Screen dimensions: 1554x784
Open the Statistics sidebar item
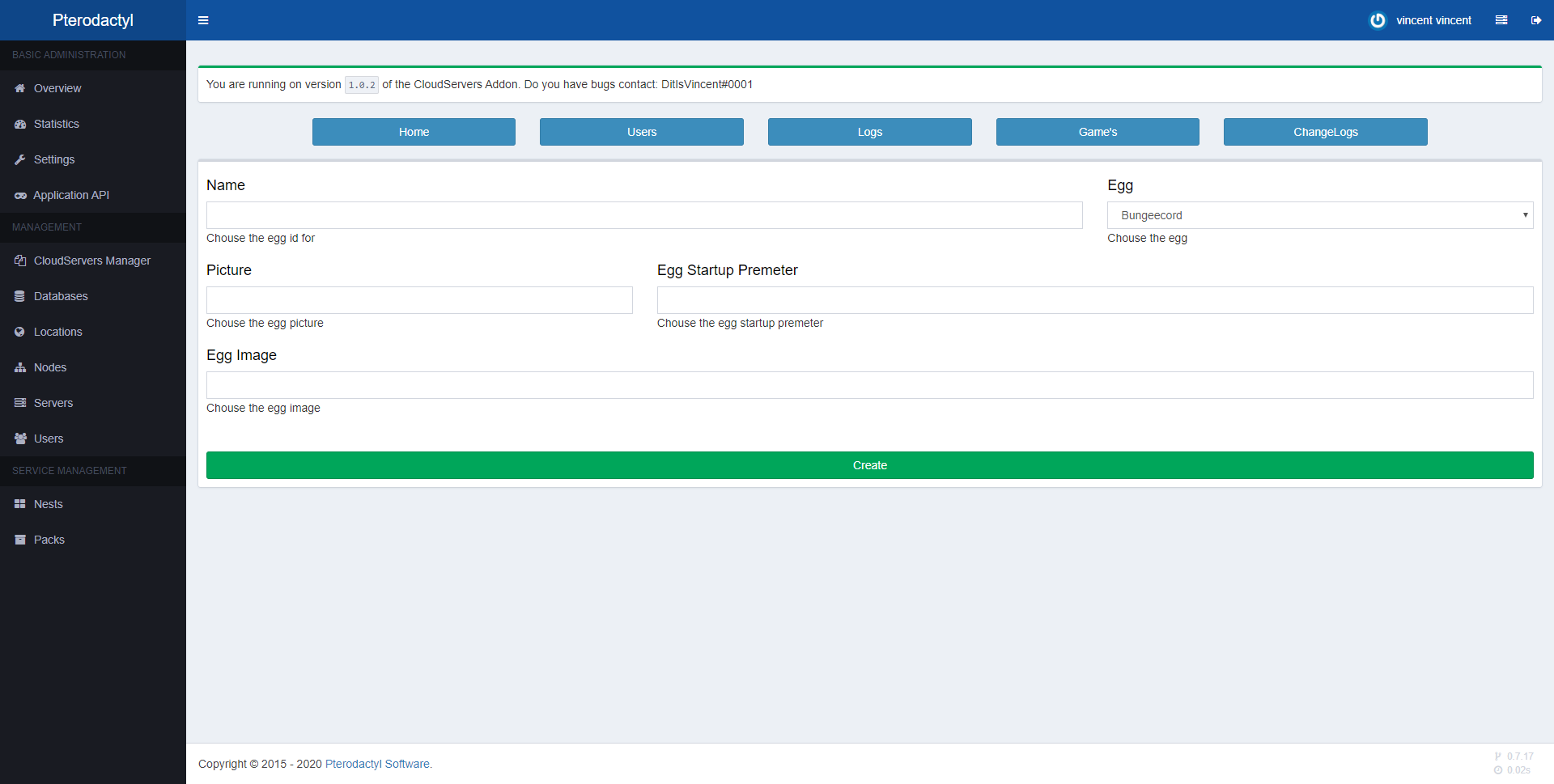coord(57,124)
